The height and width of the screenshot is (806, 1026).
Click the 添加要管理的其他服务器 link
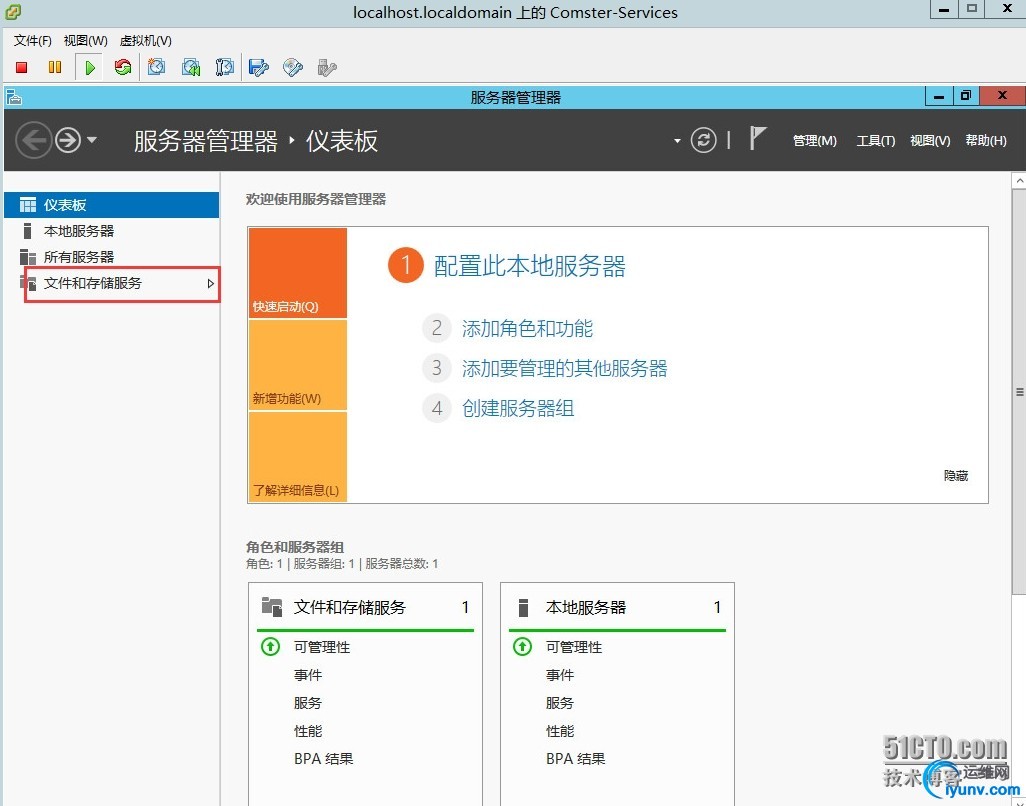(565, 368)
